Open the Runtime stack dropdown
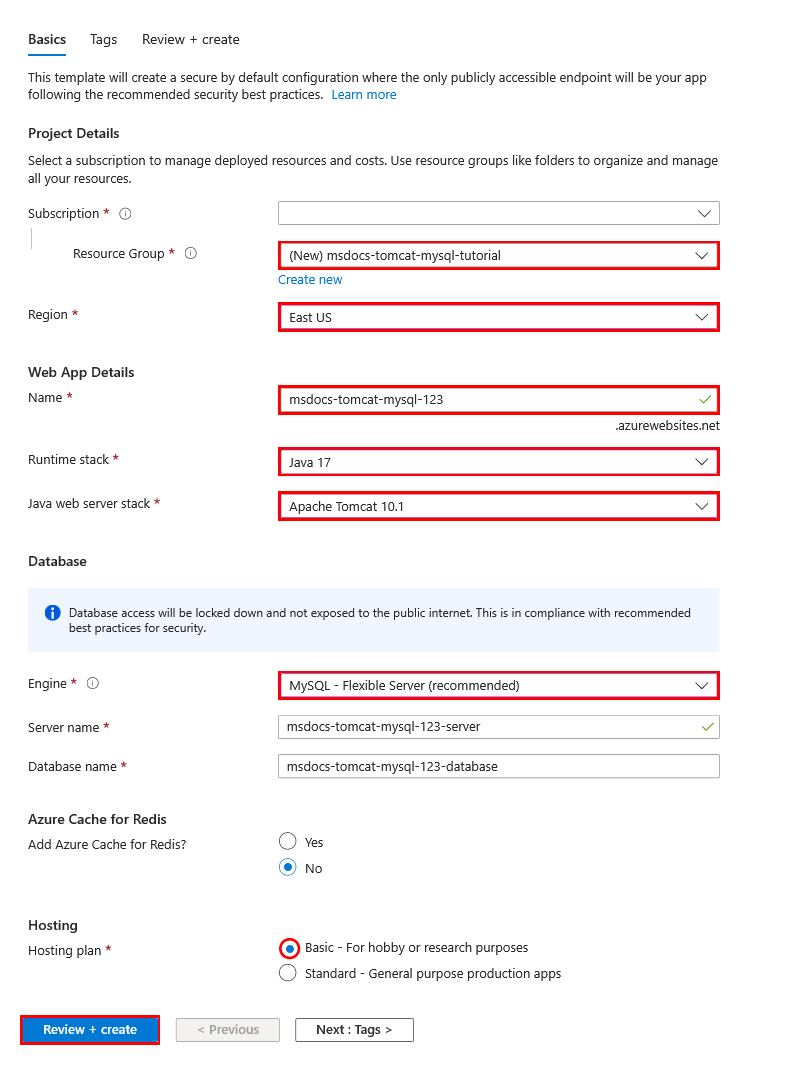This screenshot has width=800, height=1065. coord(498,462)
